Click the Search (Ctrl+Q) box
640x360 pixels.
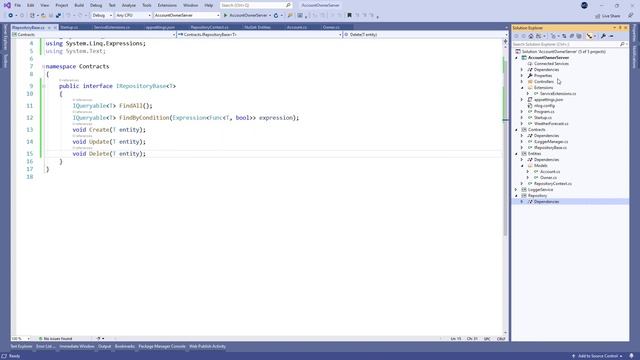point(256,5)
